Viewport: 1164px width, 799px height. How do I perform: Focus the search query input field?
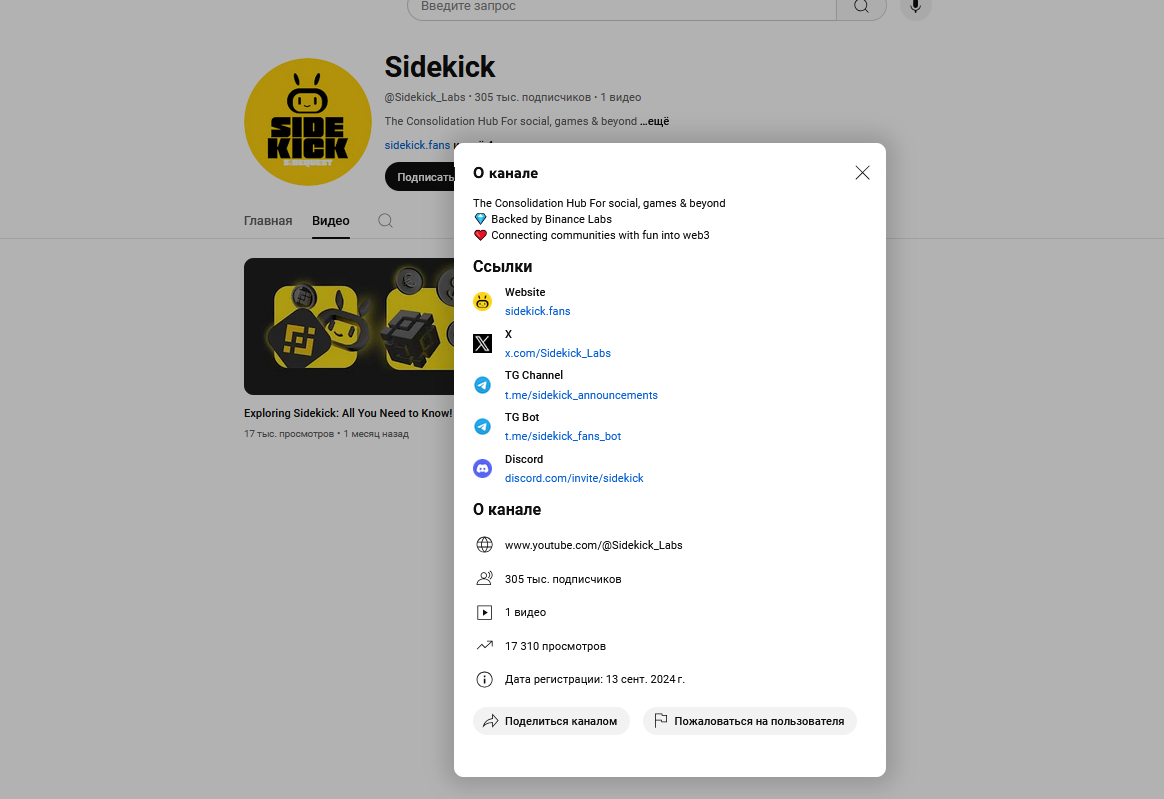621,7
